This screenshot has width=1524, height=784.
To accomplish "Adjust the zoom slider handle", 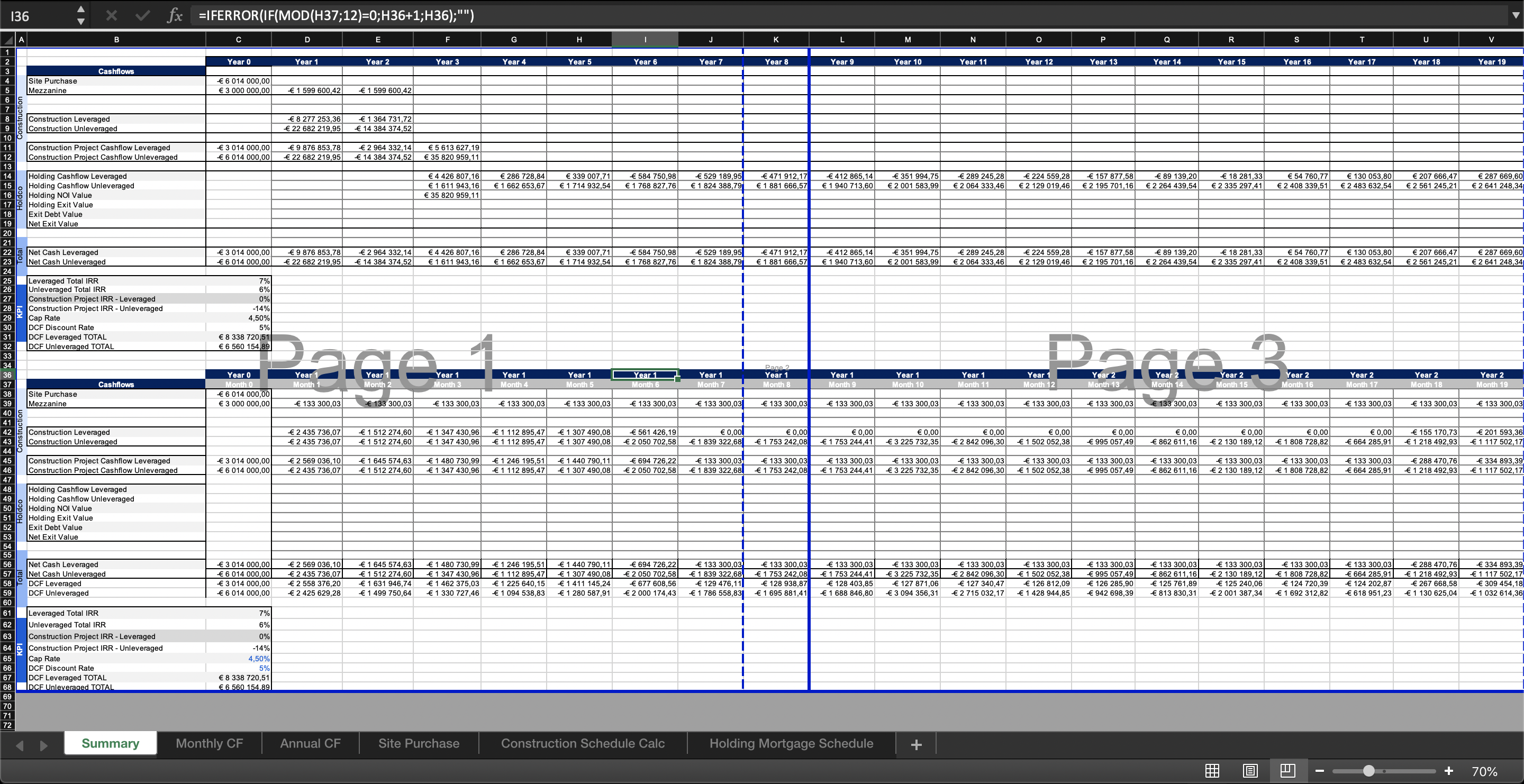I will [x=1368, y=771].
